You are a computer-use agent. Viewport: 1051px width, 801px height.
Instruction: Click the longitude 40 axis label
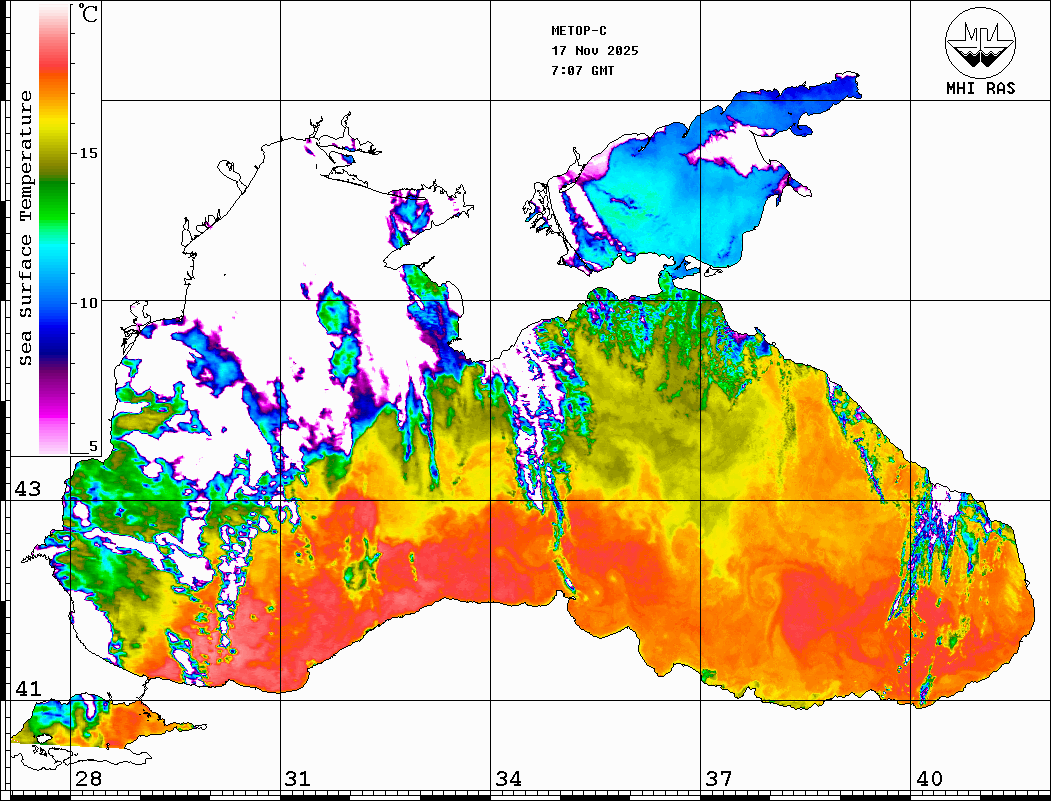[928, 779]
